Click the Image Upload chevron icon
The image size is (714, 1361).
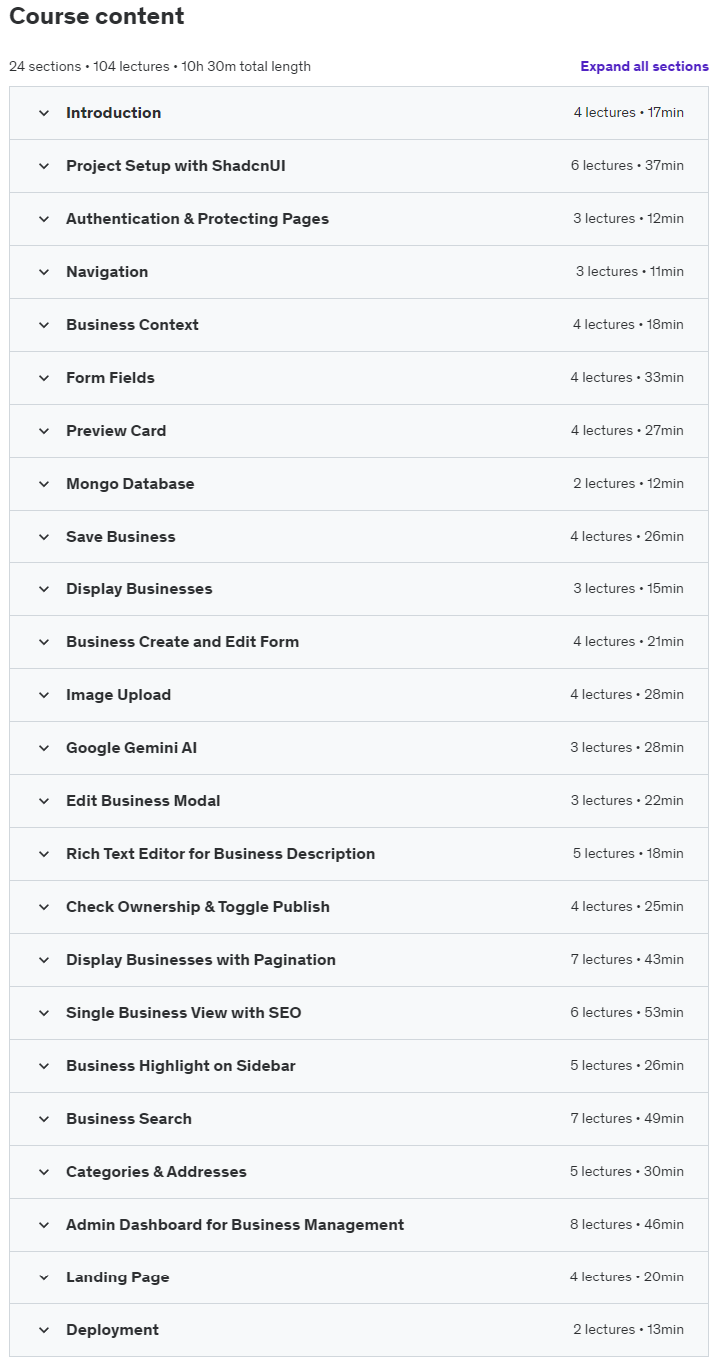click(44, 695)
